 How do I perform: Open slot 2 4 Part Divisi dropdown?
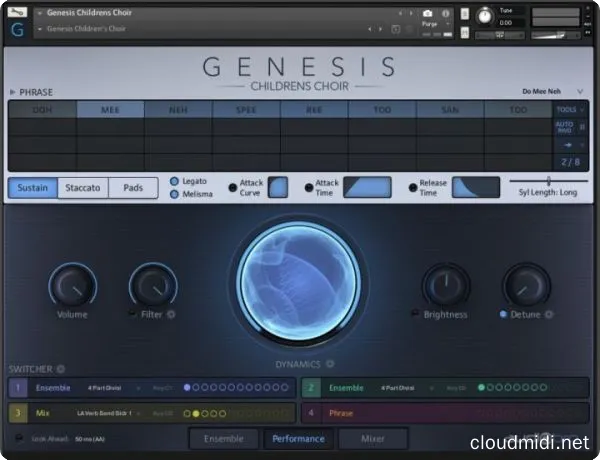click(x=406, y=388)
